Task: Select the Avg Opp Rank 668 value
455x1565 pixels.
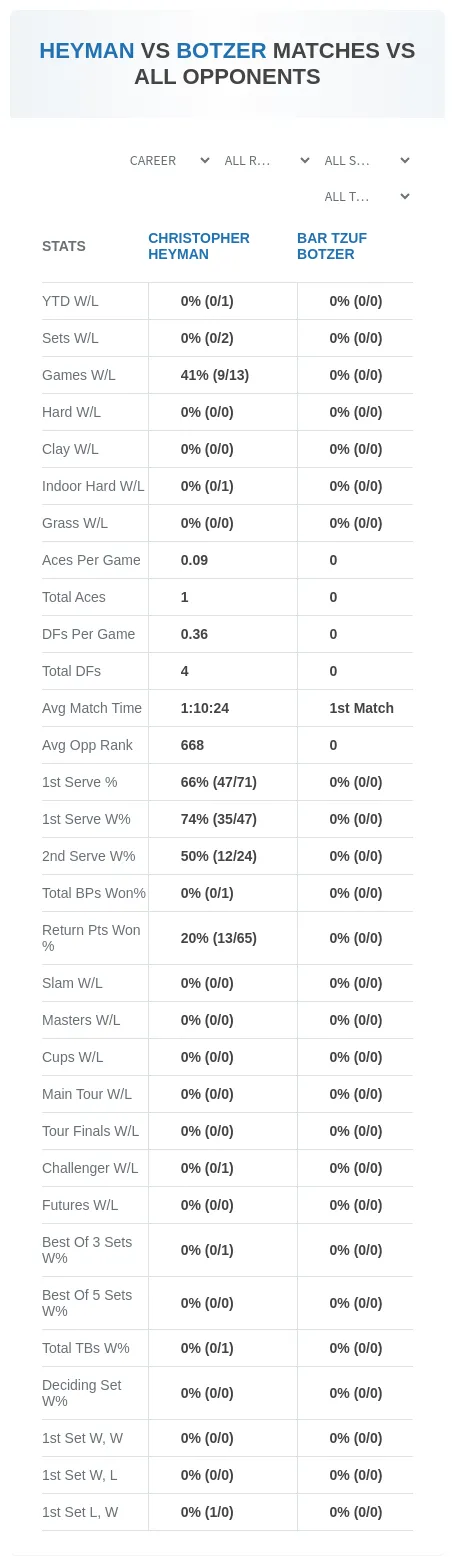Action: coord(192,745)
